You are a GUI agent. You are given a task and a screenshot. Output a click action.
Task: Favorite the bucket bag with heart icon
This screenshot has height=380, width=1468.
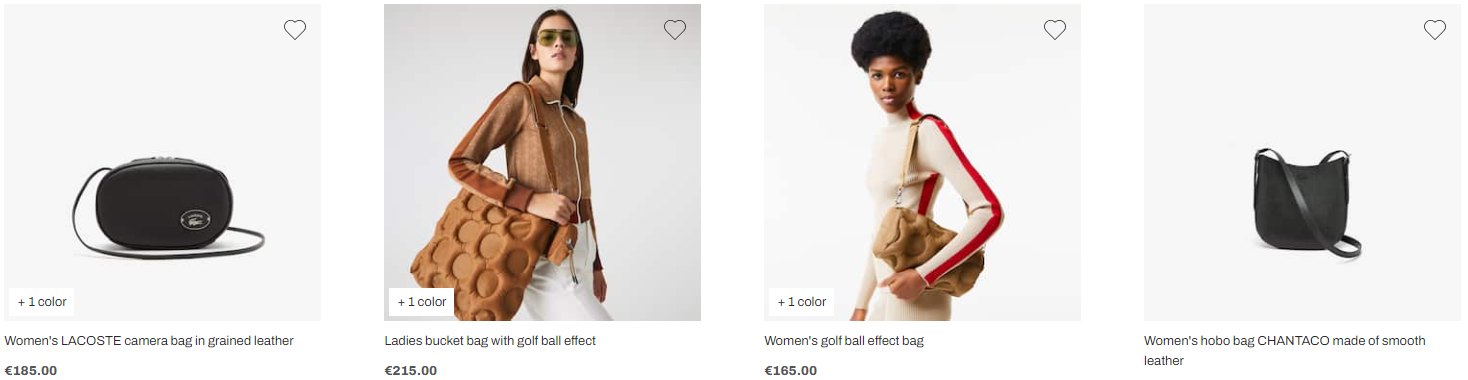(675, 30)
